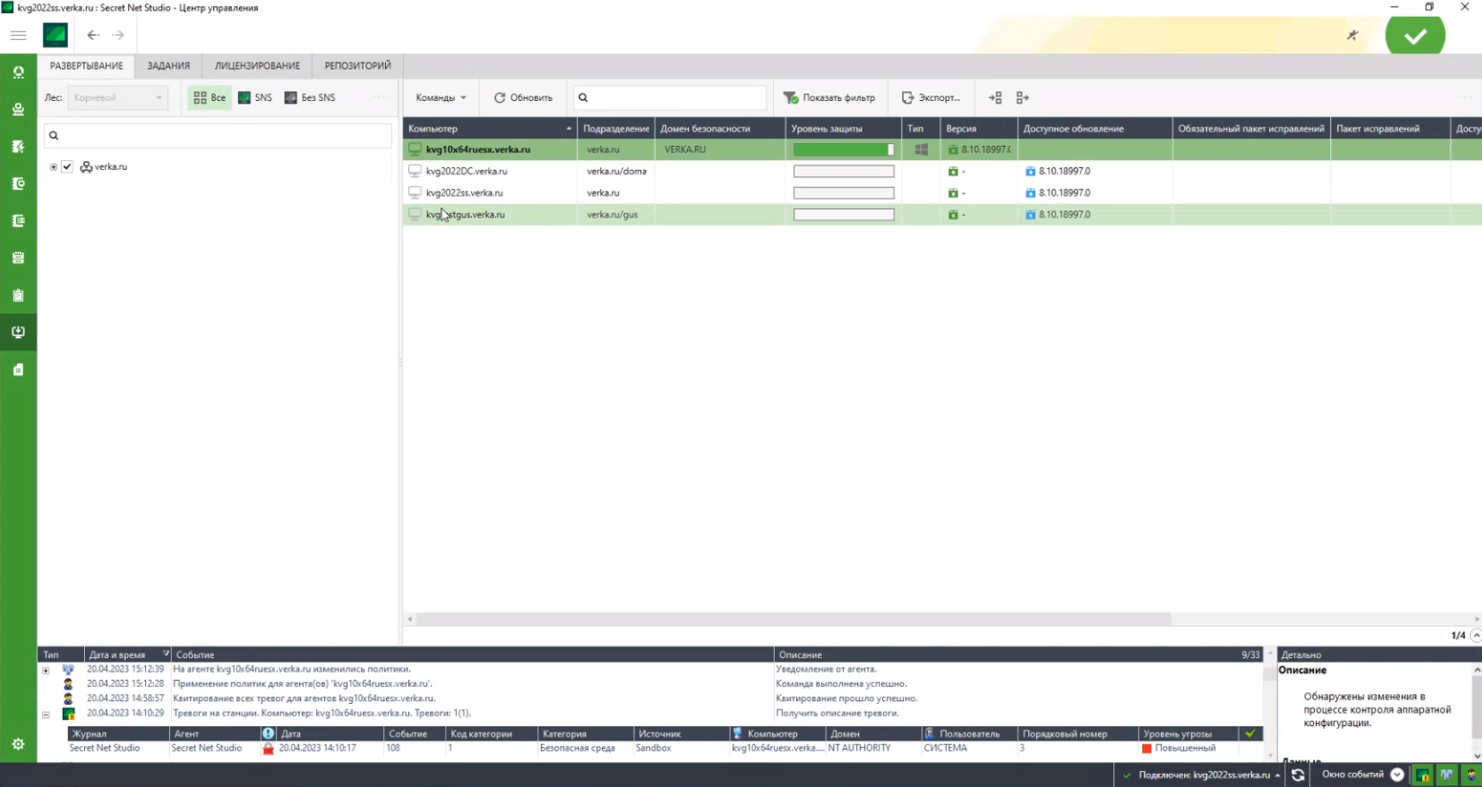Click the Экспорт... button
Screen dimensions: 1482x787
[x=931, y=98]
